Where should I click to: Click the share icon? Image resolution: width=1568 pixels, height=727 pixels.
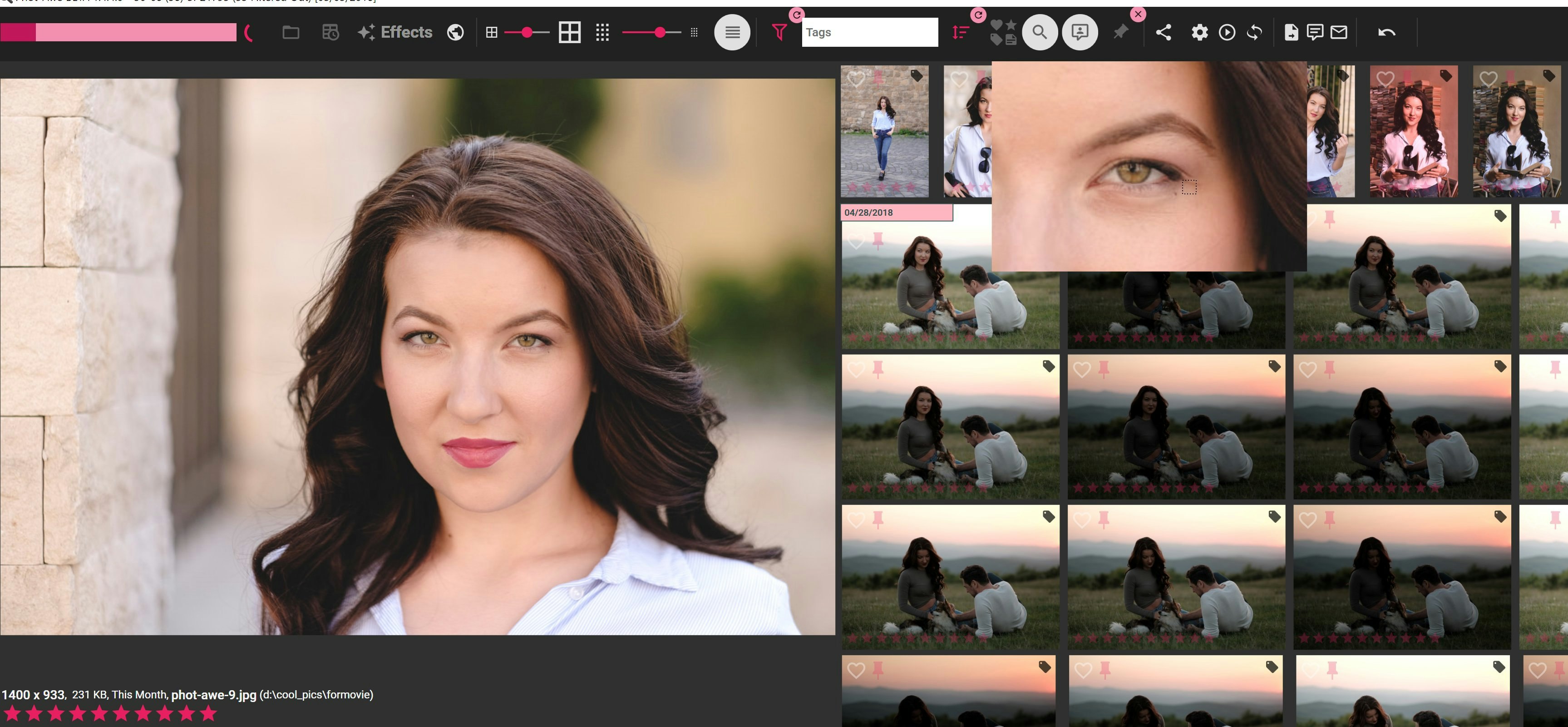pos(1163,32)
